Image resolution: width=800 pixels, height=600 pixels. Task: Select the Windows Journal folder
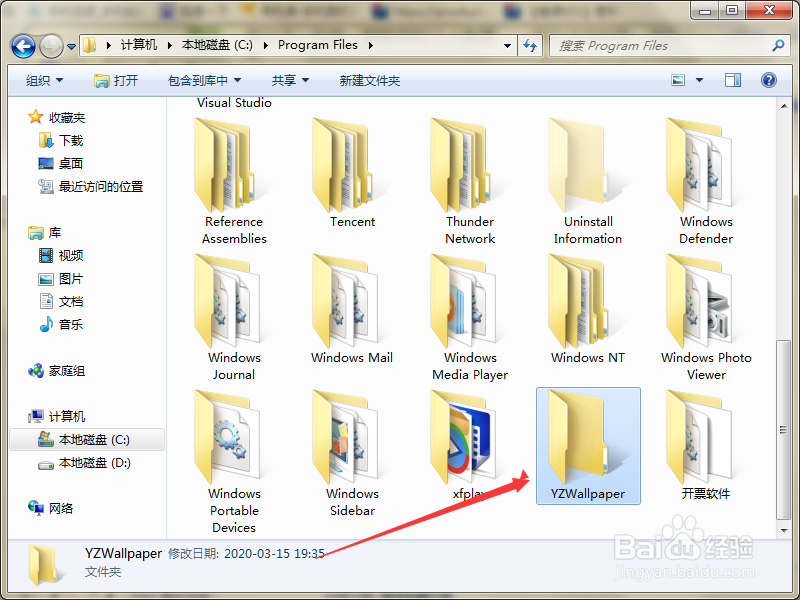(x=234, y=317)
